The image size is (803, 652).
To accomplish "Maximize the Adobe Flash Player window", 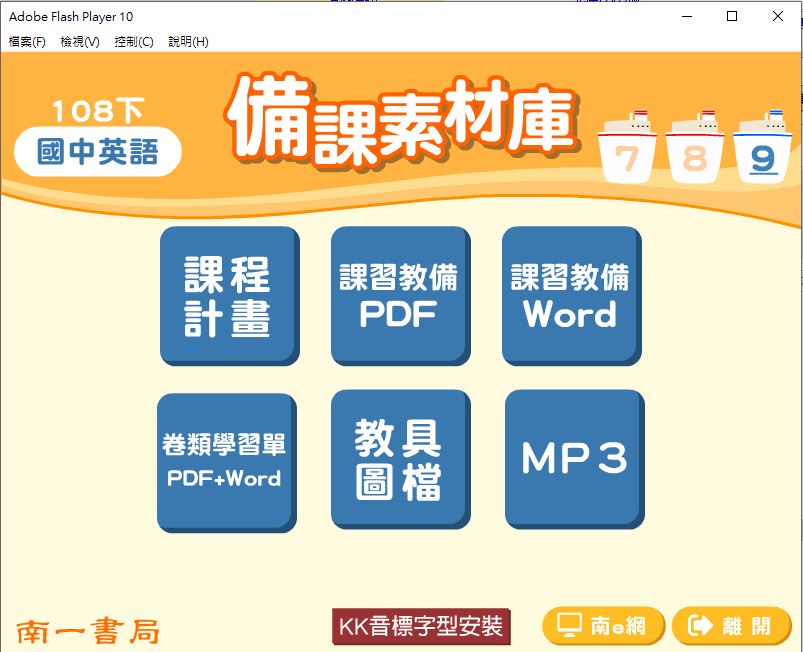I will [732, 16].
